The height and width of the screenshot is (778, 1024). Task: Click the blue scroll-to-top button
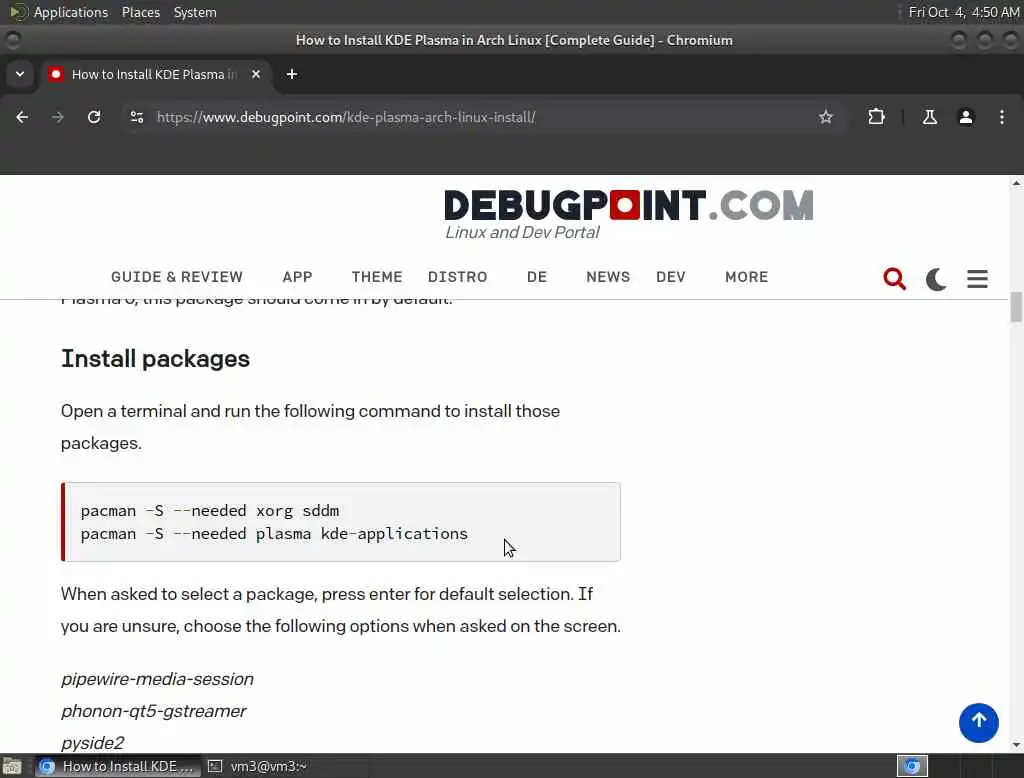pos(978,722)
